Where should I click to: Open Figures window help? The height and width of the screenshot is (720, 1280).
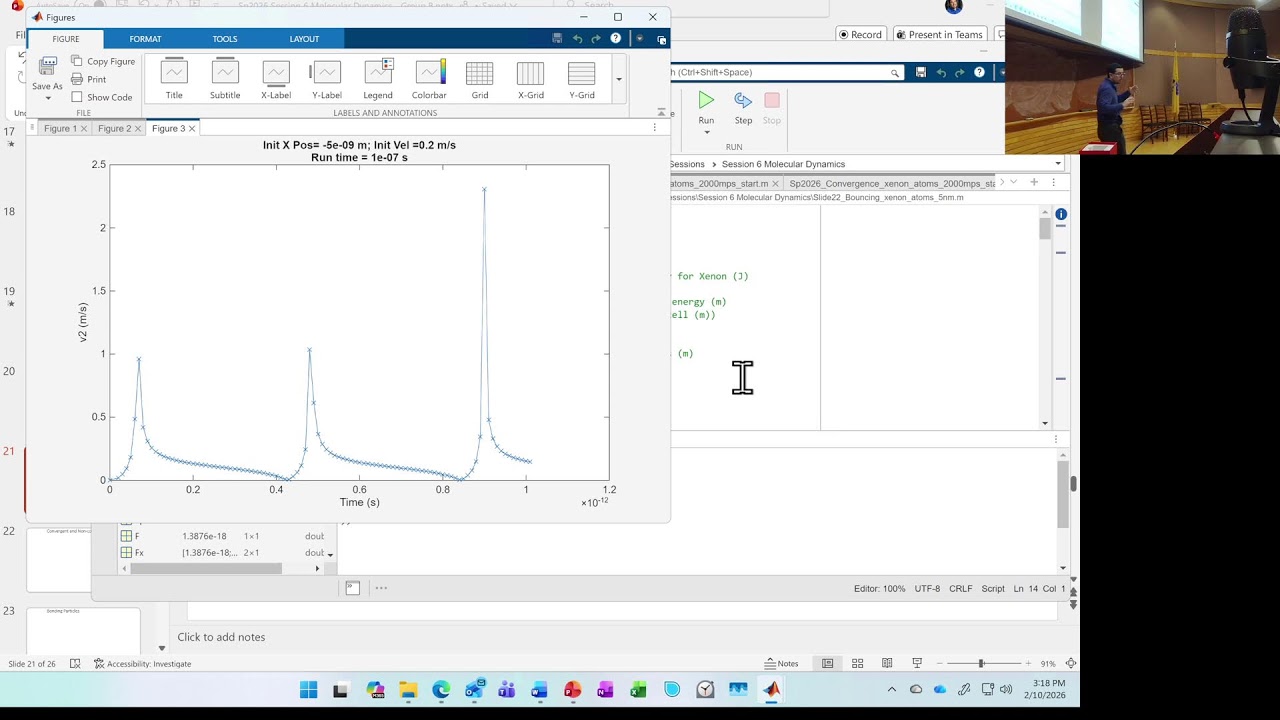[615, 39]
